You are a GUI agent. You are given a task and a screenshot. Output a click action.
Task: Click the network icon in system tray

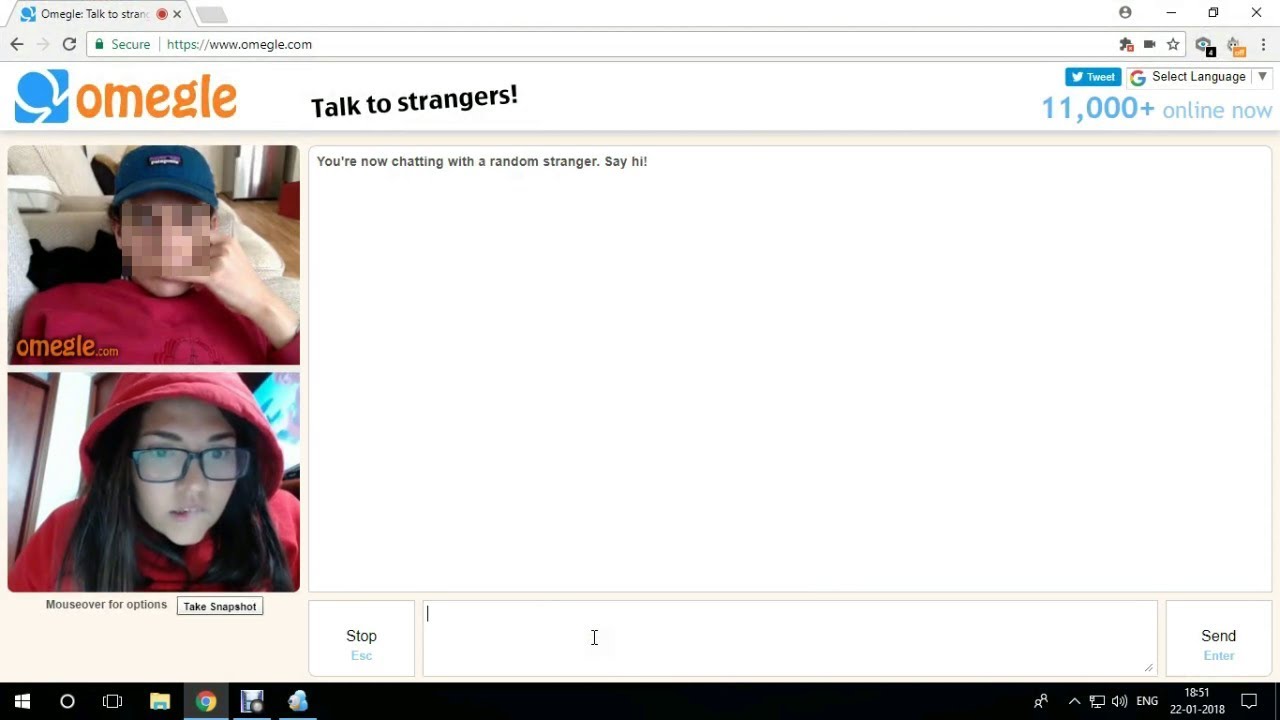(1097, 701)
